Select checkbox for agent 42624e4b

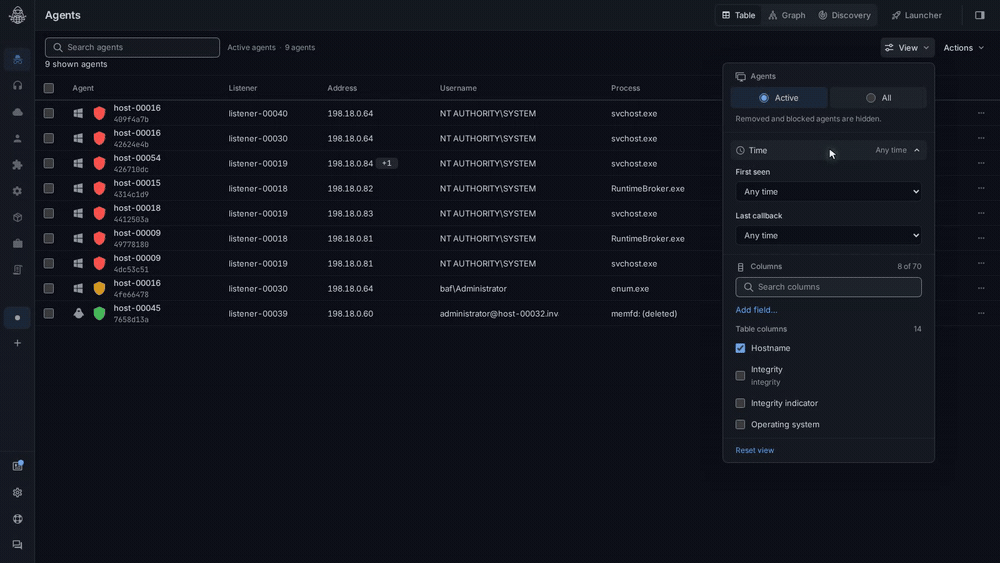[x=48, y=138]
